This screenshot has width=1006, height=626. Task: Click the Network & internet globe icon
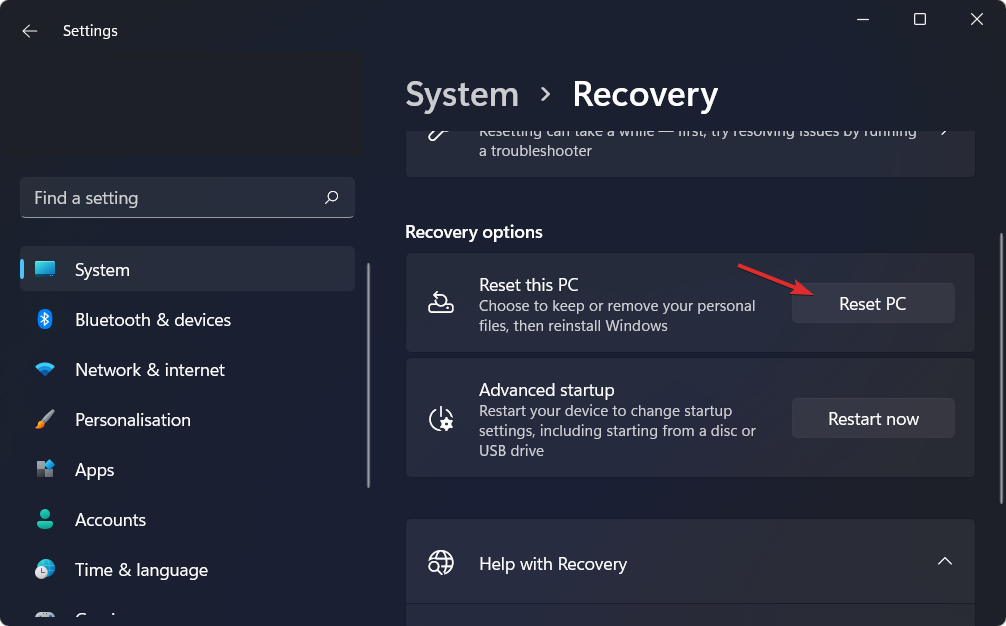(x=44, y=369)
